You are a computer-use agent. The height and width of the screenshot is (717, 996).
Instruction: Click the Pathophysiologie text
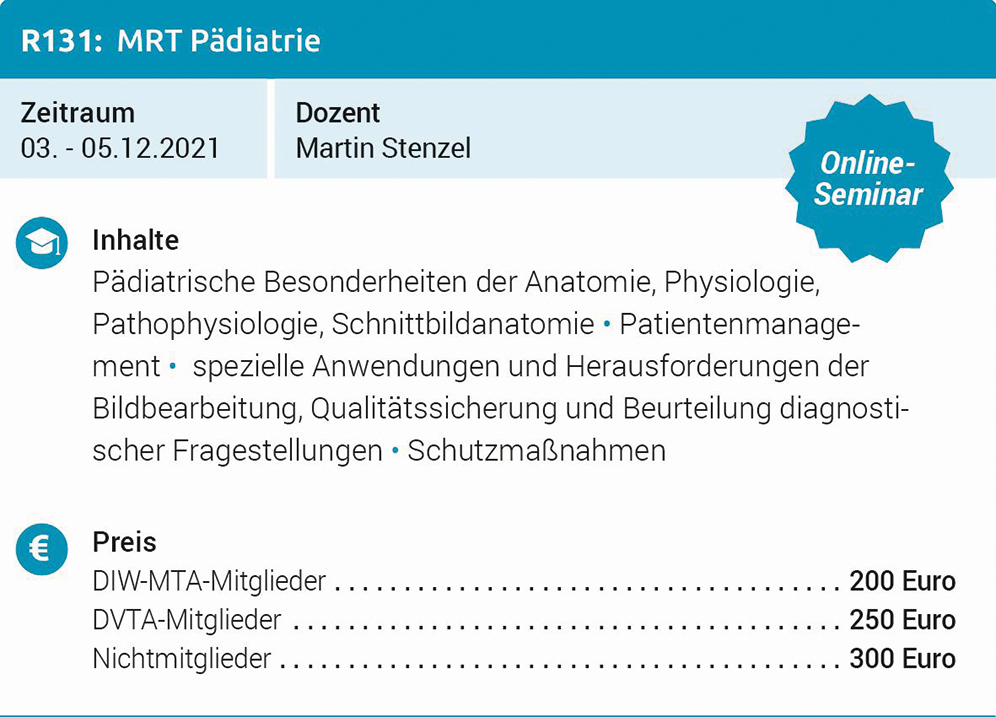click(207, 325)
